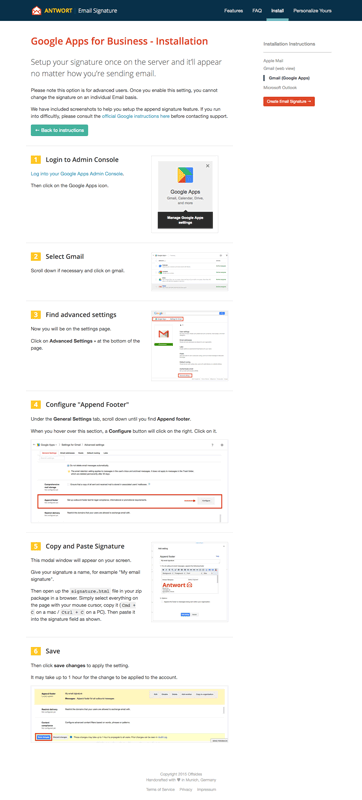Click the Email Signature header title

coord(97,10)
